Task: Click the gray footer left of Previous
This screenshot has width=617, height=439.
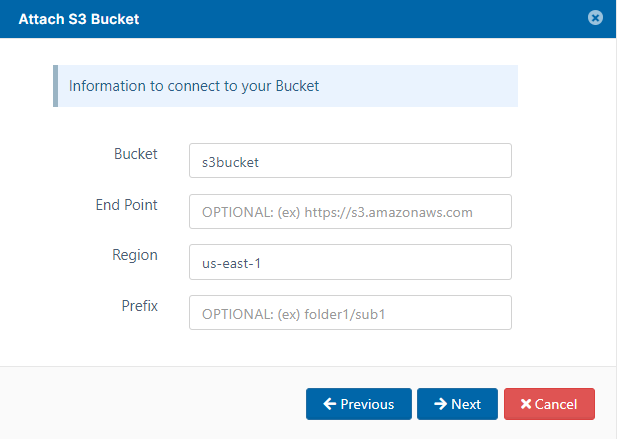Action: click(150, 404)
